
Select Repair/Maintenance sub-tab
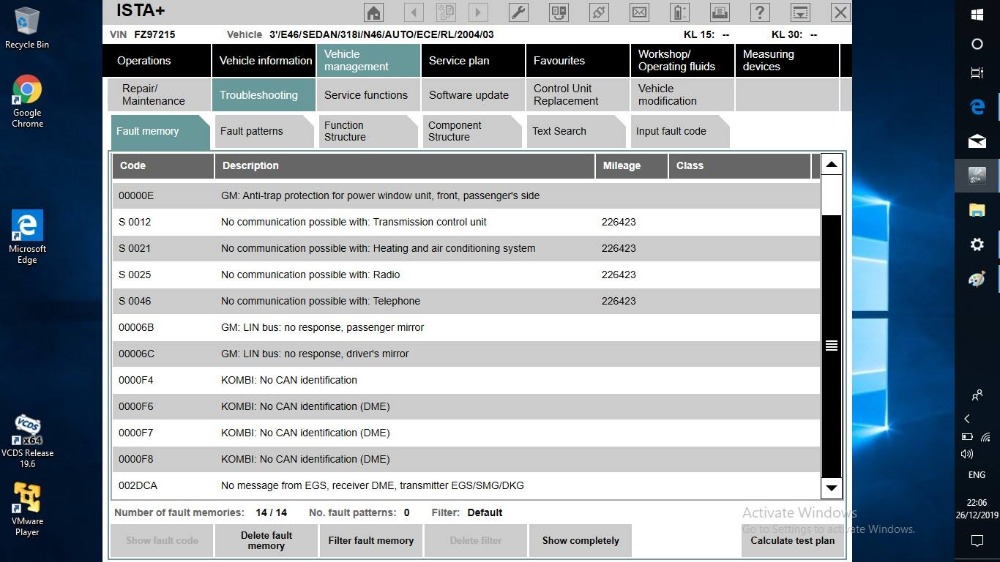[157, 94]
